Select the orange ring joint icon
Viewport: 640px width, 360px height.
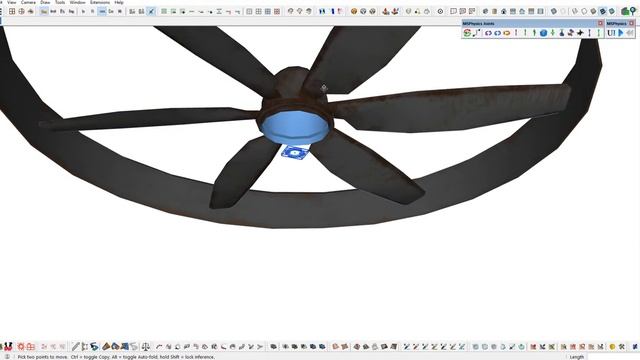(x=507, y=33)
